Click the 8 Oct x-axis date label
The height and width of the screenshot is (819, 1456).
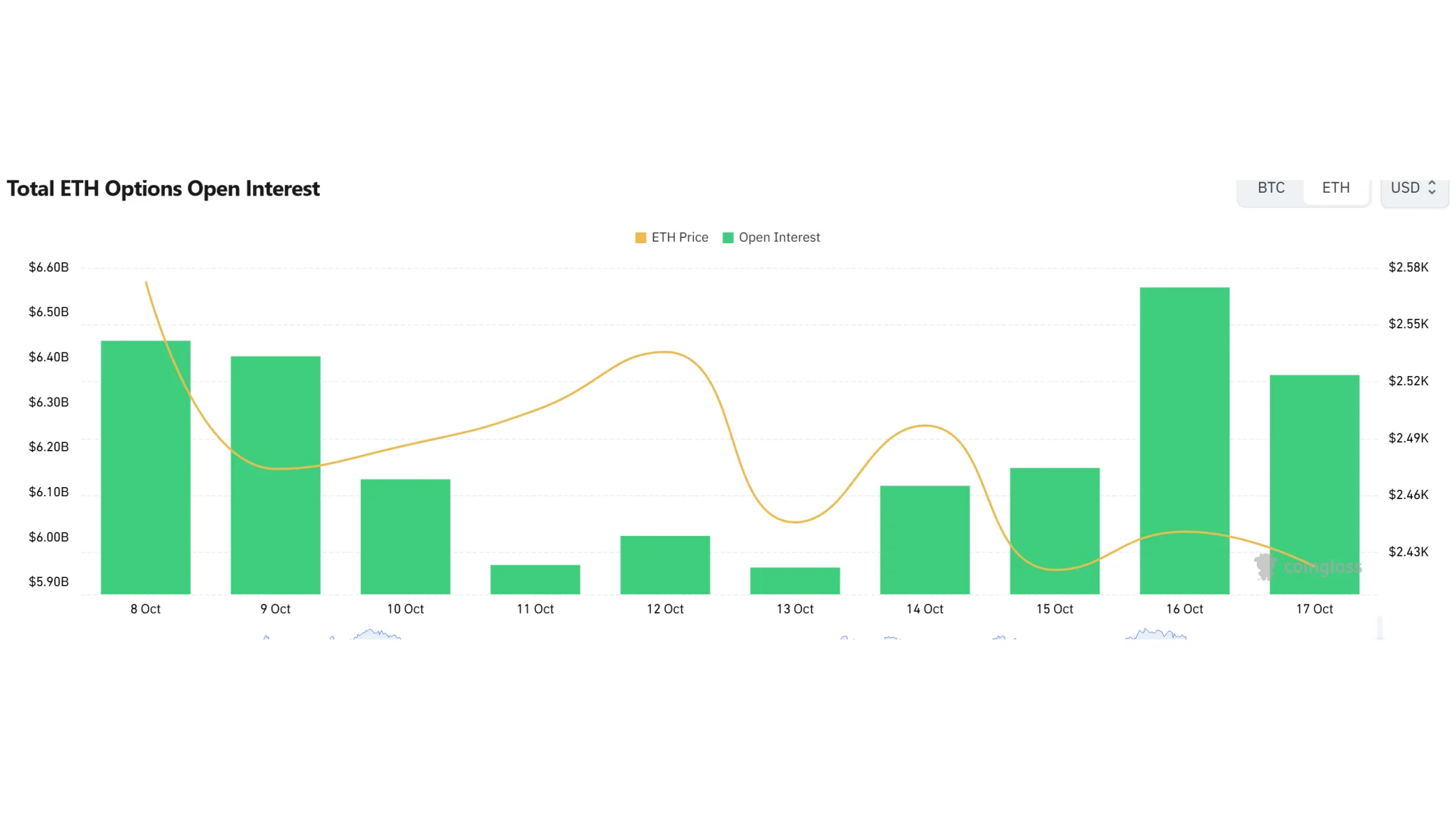(x=146, y=609)
